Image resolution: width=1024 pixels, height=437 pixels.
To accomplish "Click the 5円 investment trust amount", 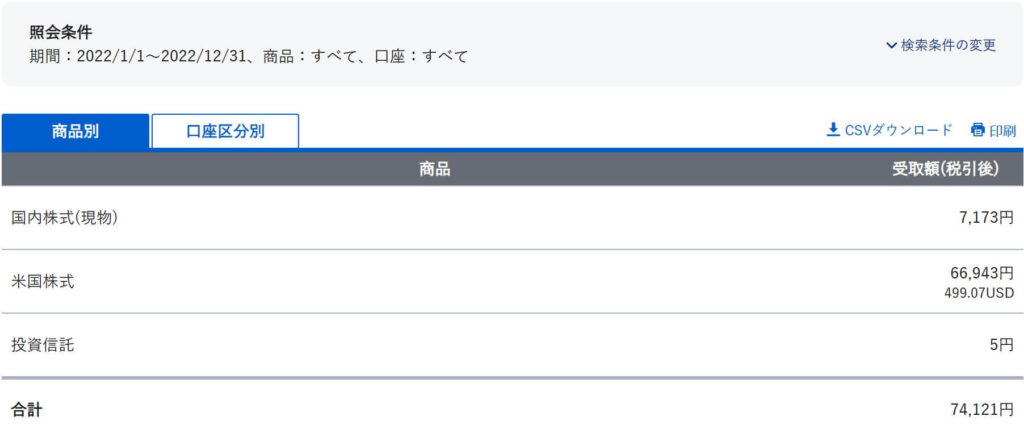I will click(x=1002, y=346).
